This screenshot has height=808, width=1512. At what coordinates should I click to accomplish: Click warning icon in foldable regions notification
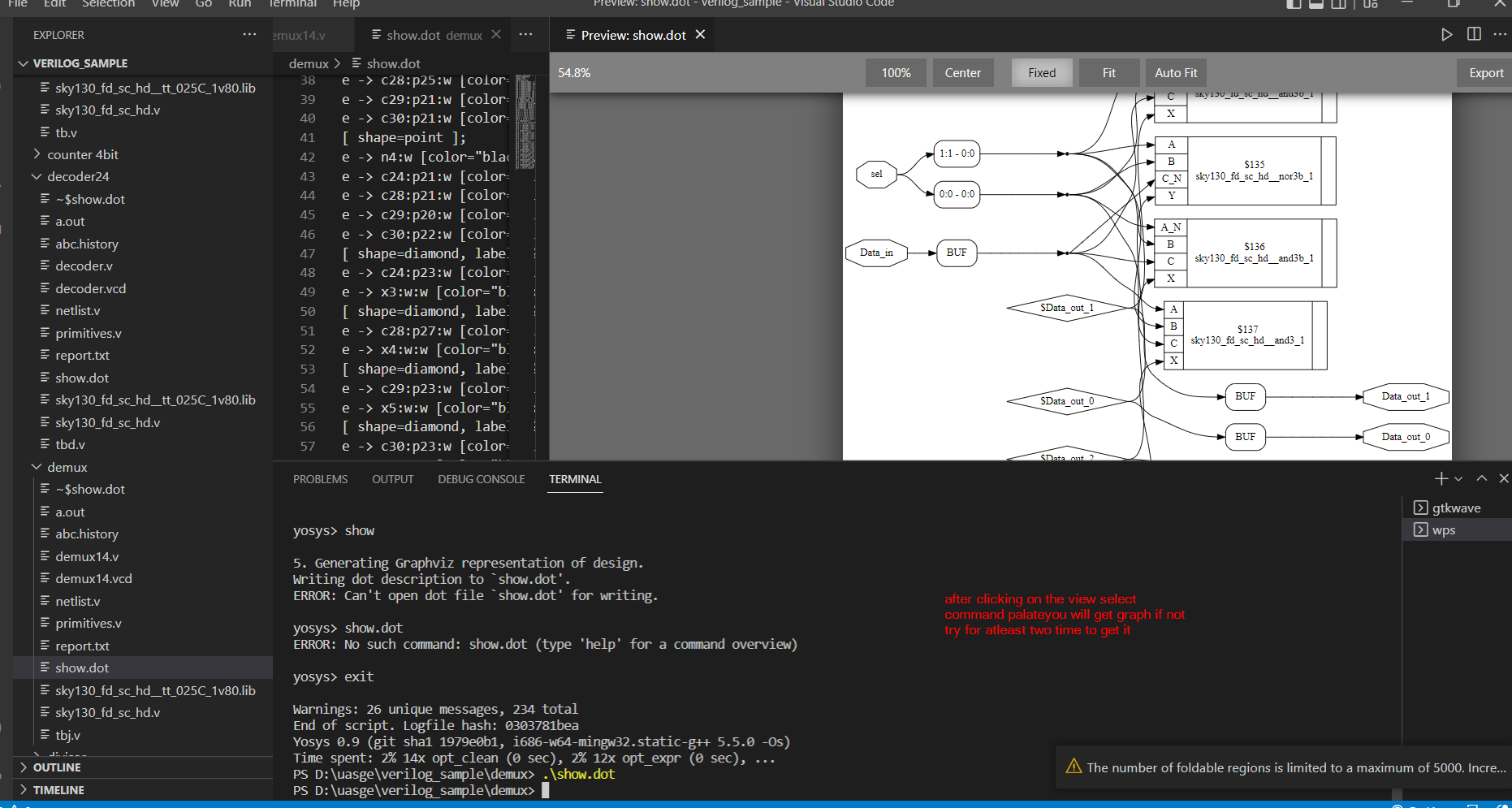click(1074, 767)
